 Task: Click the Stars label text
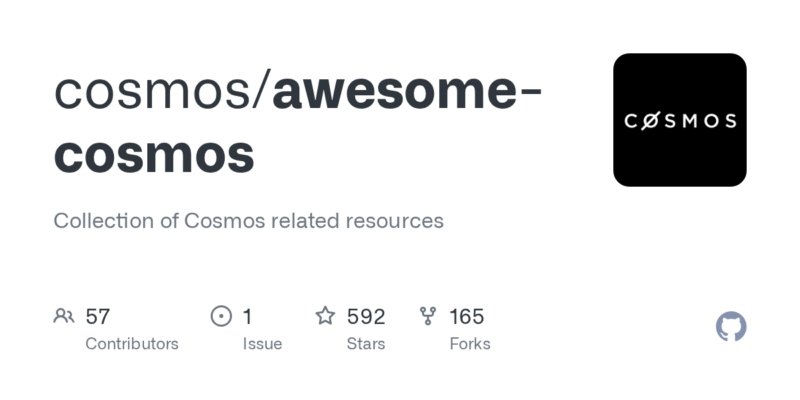[x=366, y=344]
